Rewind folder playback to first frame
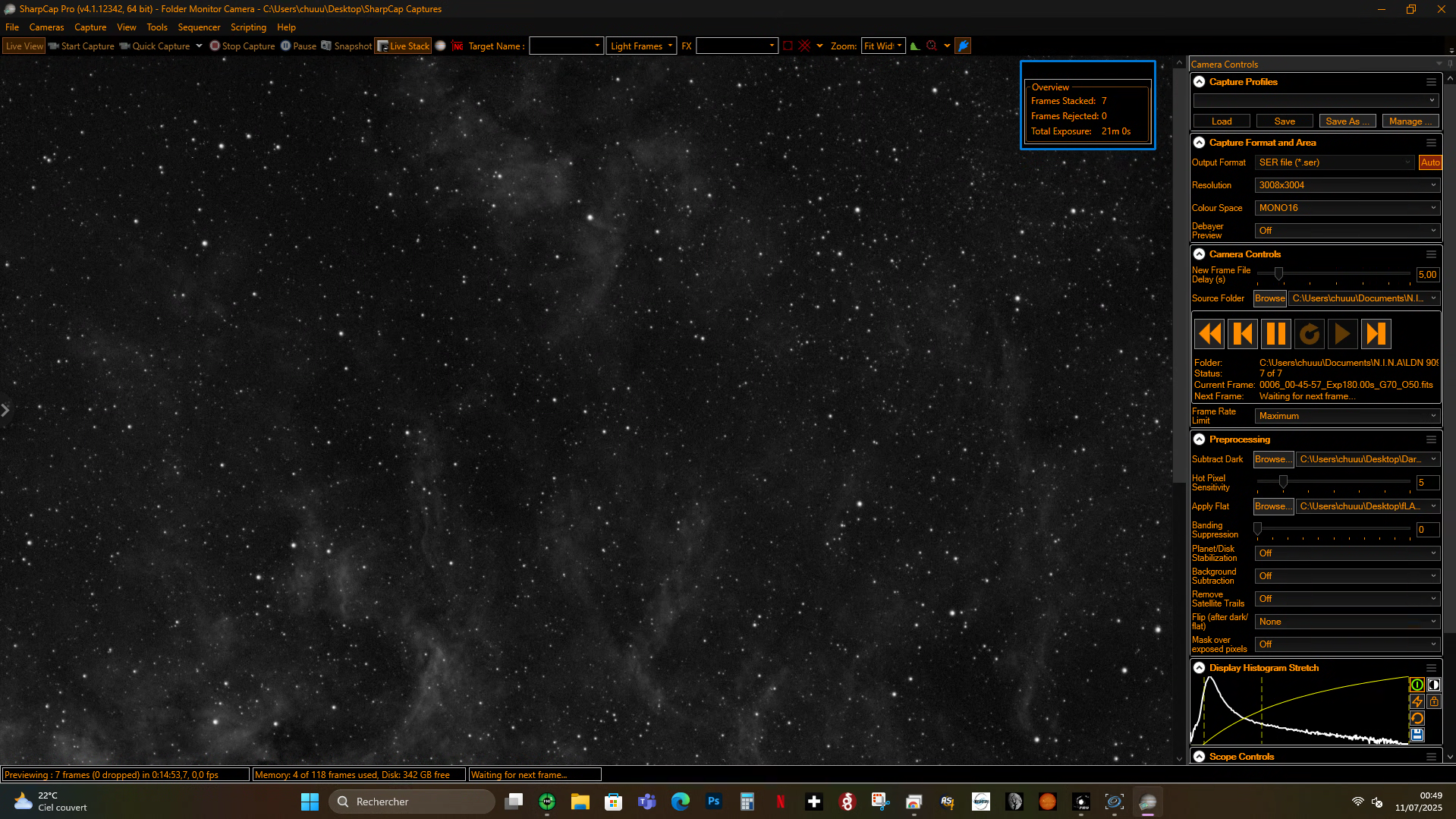This screenshot has height=819, width=1456. [x=1209, y=334]
